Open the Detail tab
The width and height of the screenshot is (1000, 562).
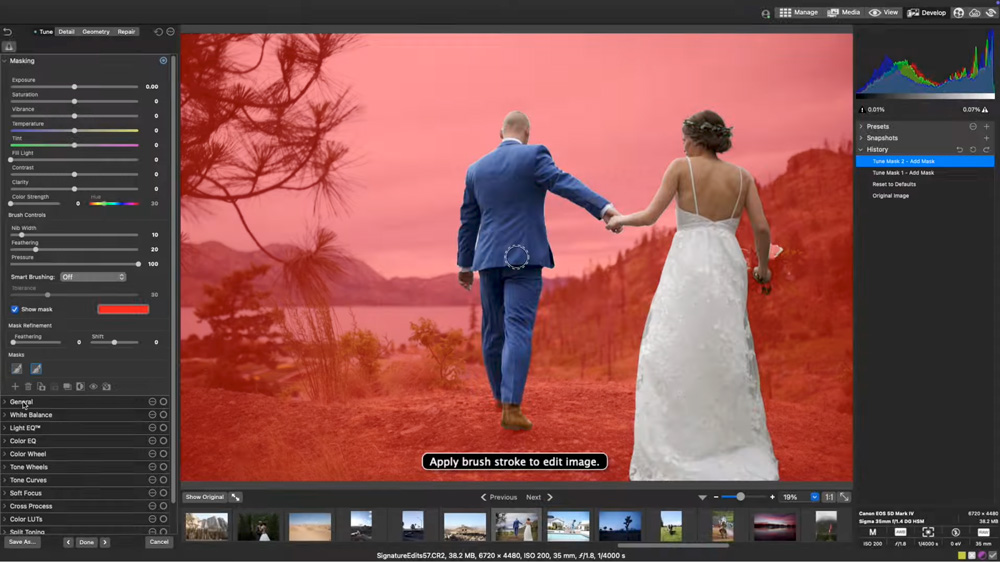(66, 32)
